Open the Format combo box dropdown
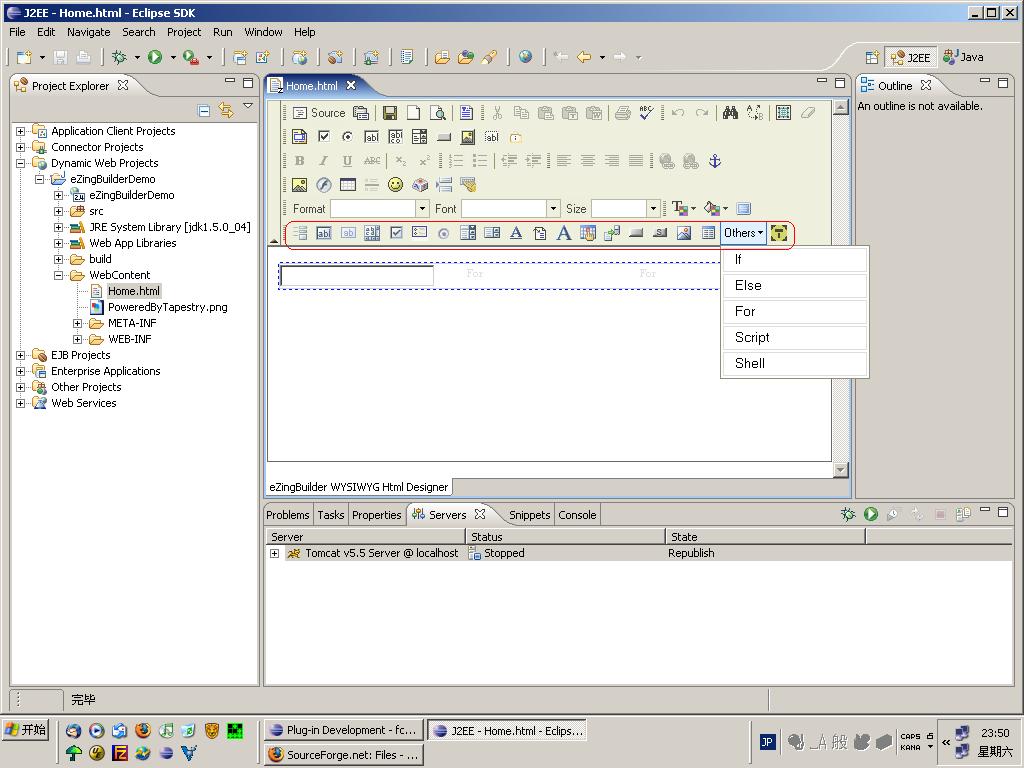The image size is (1024, 768). coord(422,209)
